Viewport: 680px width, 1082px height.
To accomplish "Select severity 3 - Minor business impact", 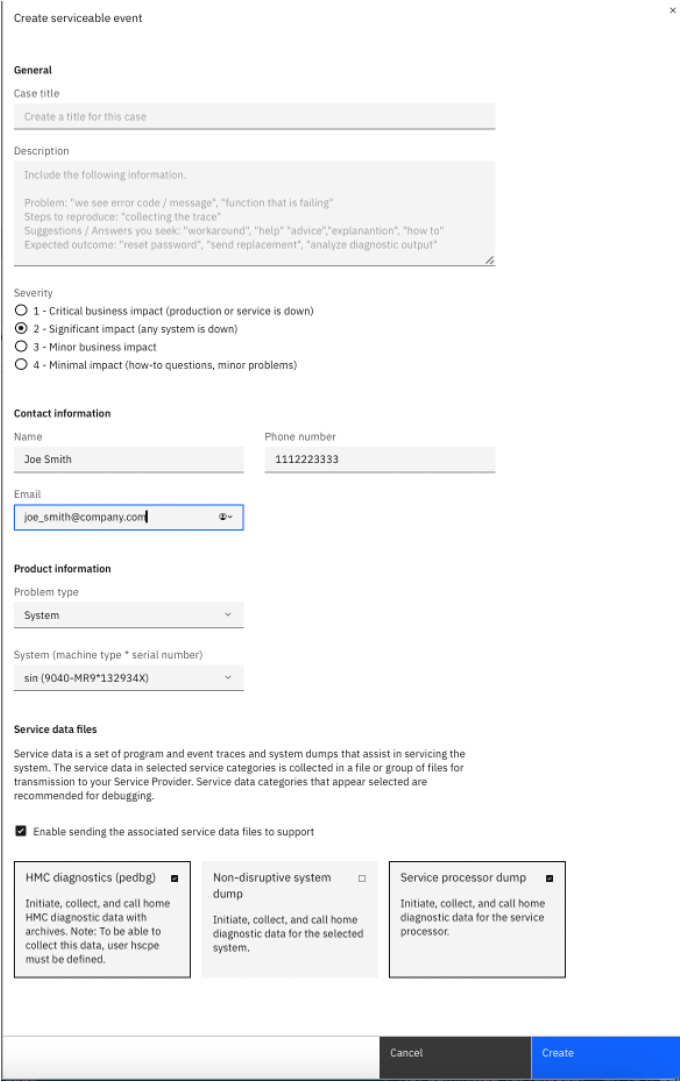I will (20, 347).
